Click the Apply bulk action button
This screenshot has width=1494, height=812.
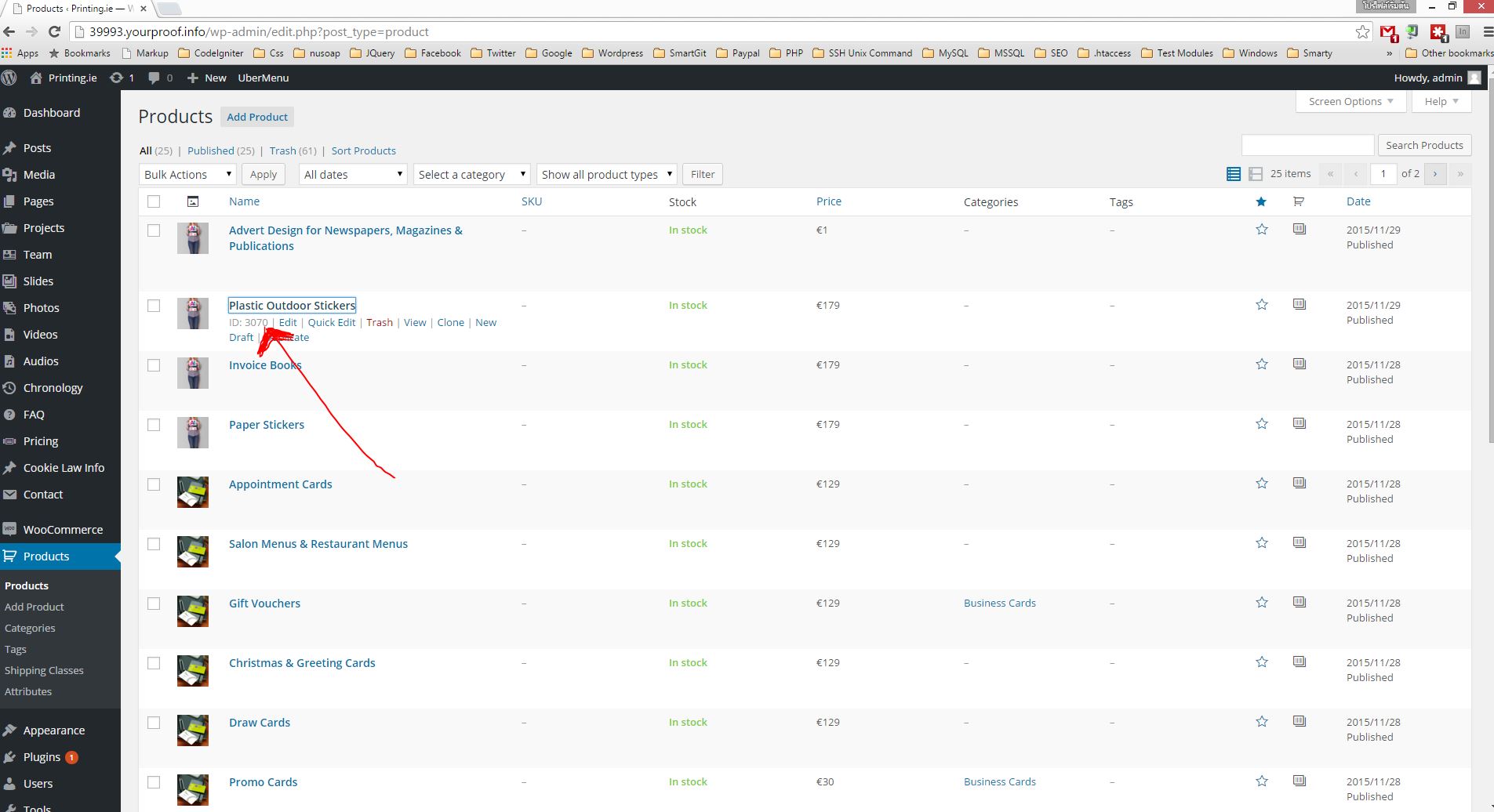coord(264,174)
